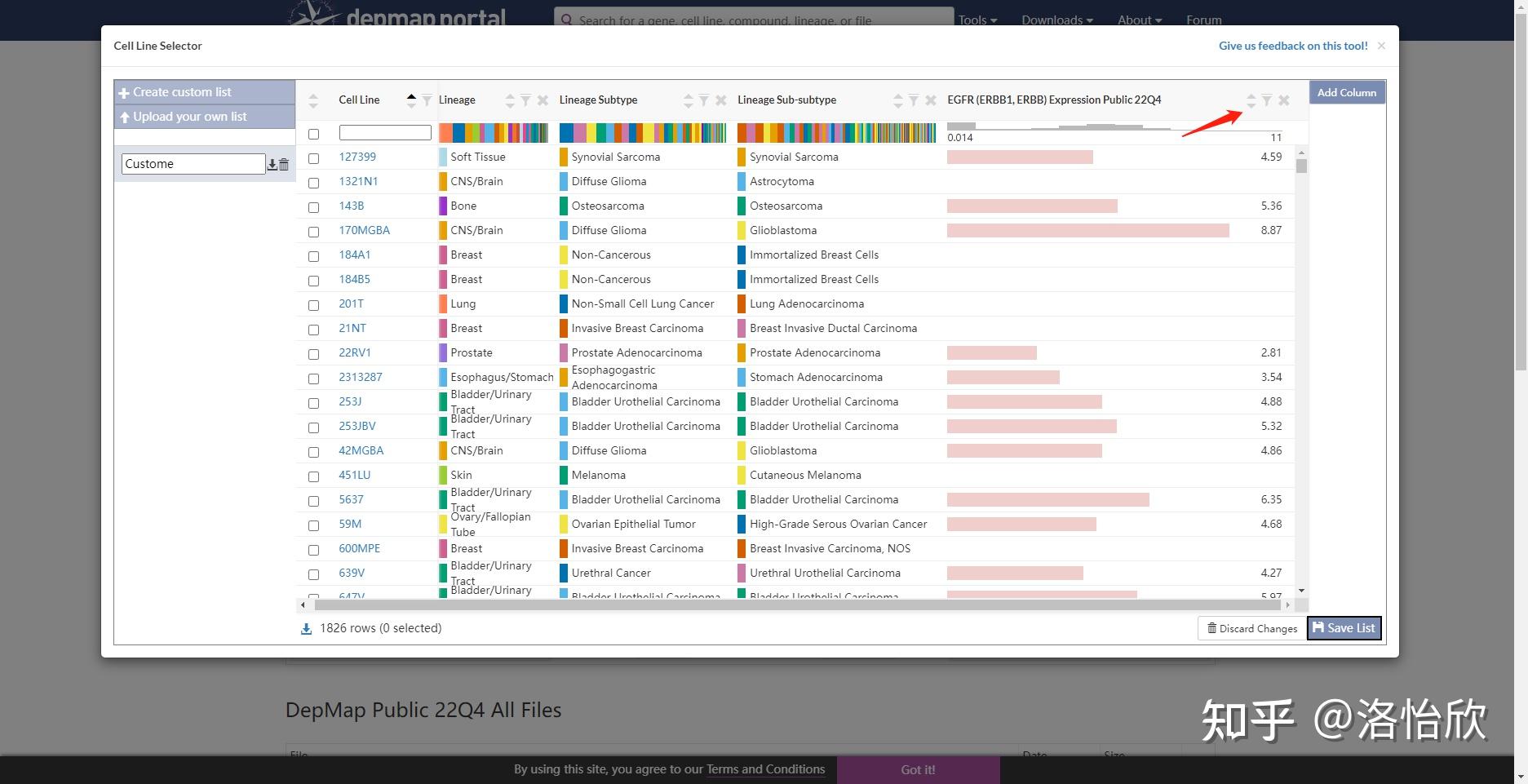The image size is (1528, 784).
Task: Delete the Custome list with trash icon
Action: (284, 165)
